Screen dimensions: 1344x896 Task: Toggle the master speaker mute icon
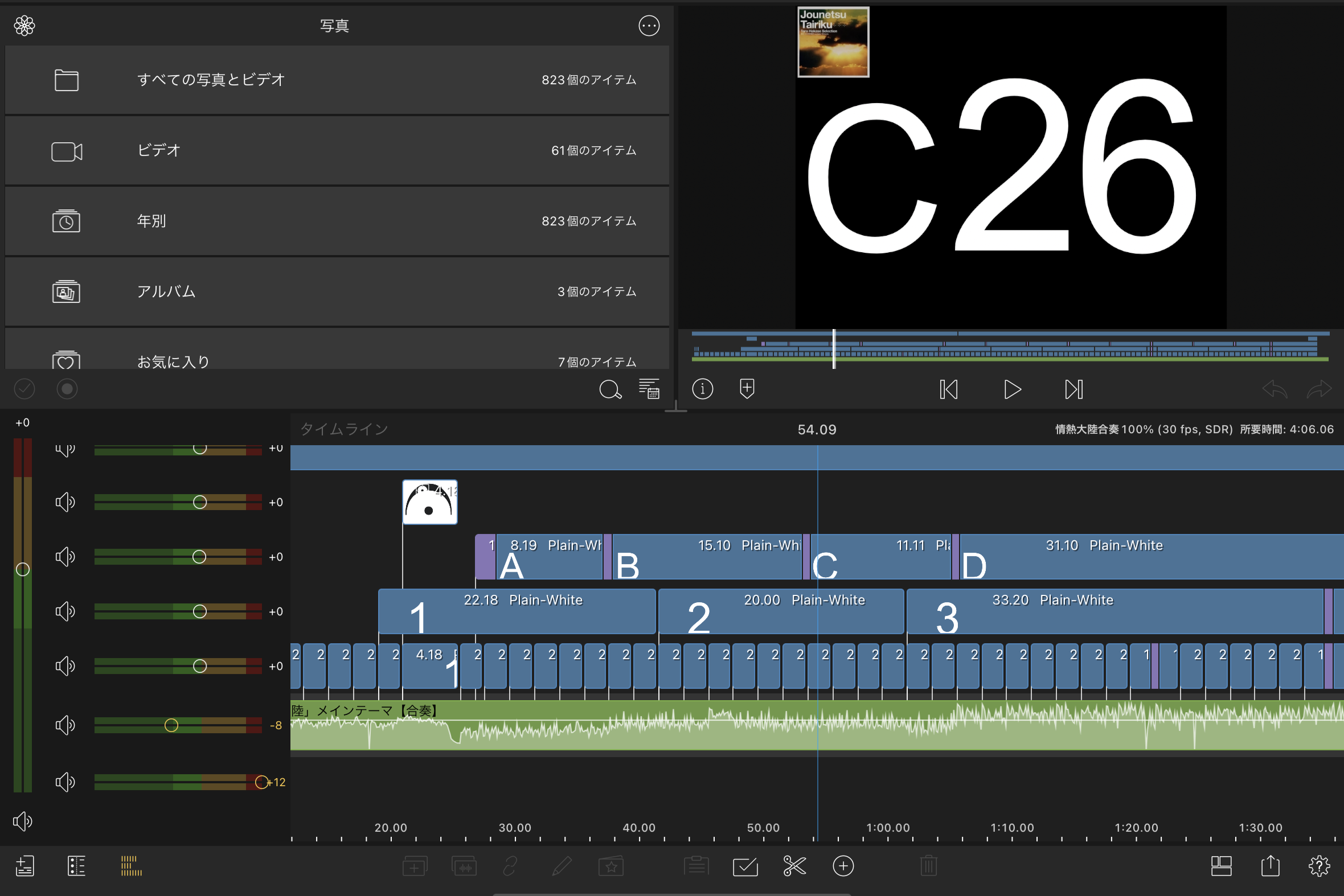coord(22,821)
